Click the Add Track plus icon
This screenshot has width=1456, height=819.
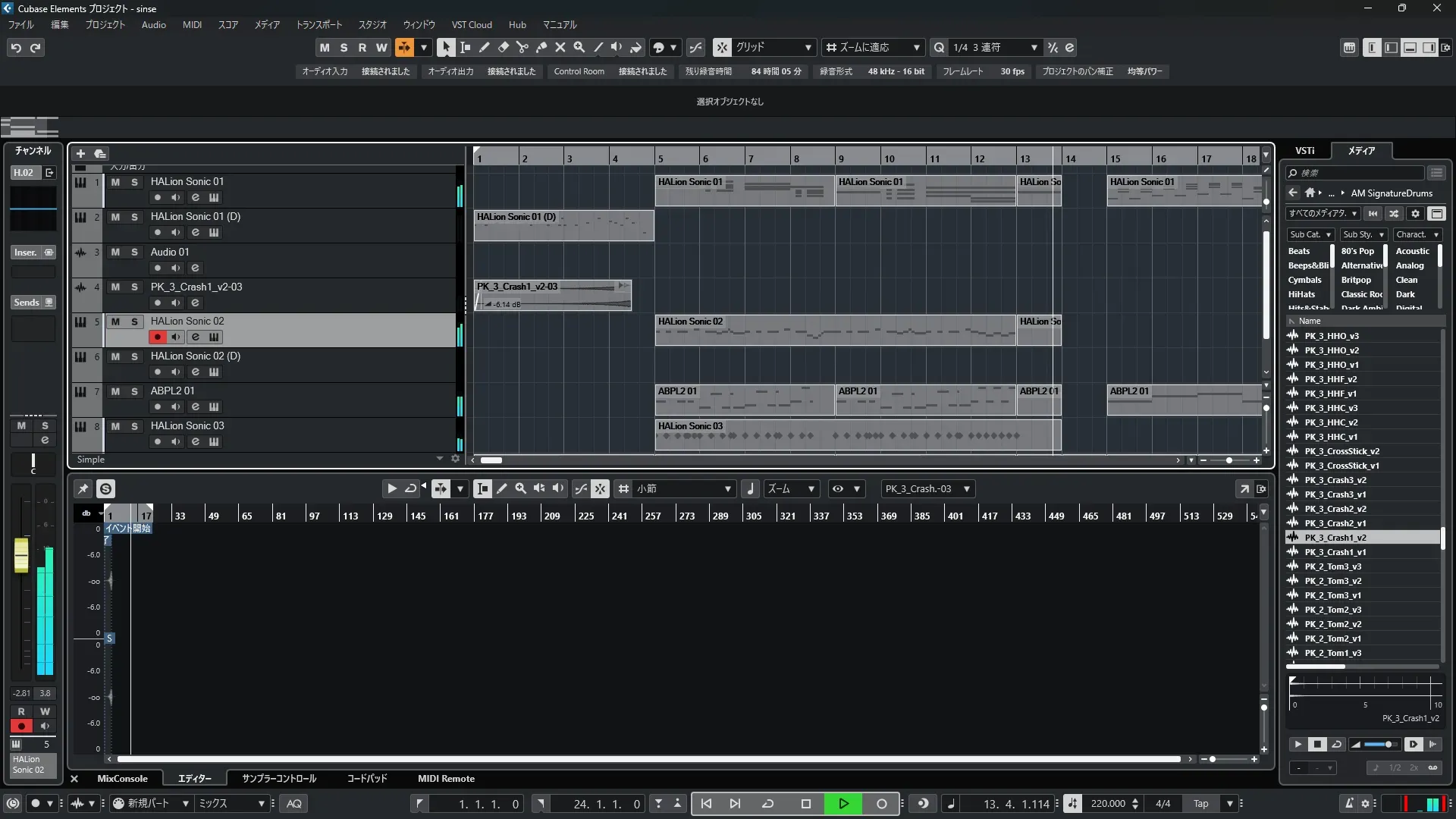tap(80, 153)
